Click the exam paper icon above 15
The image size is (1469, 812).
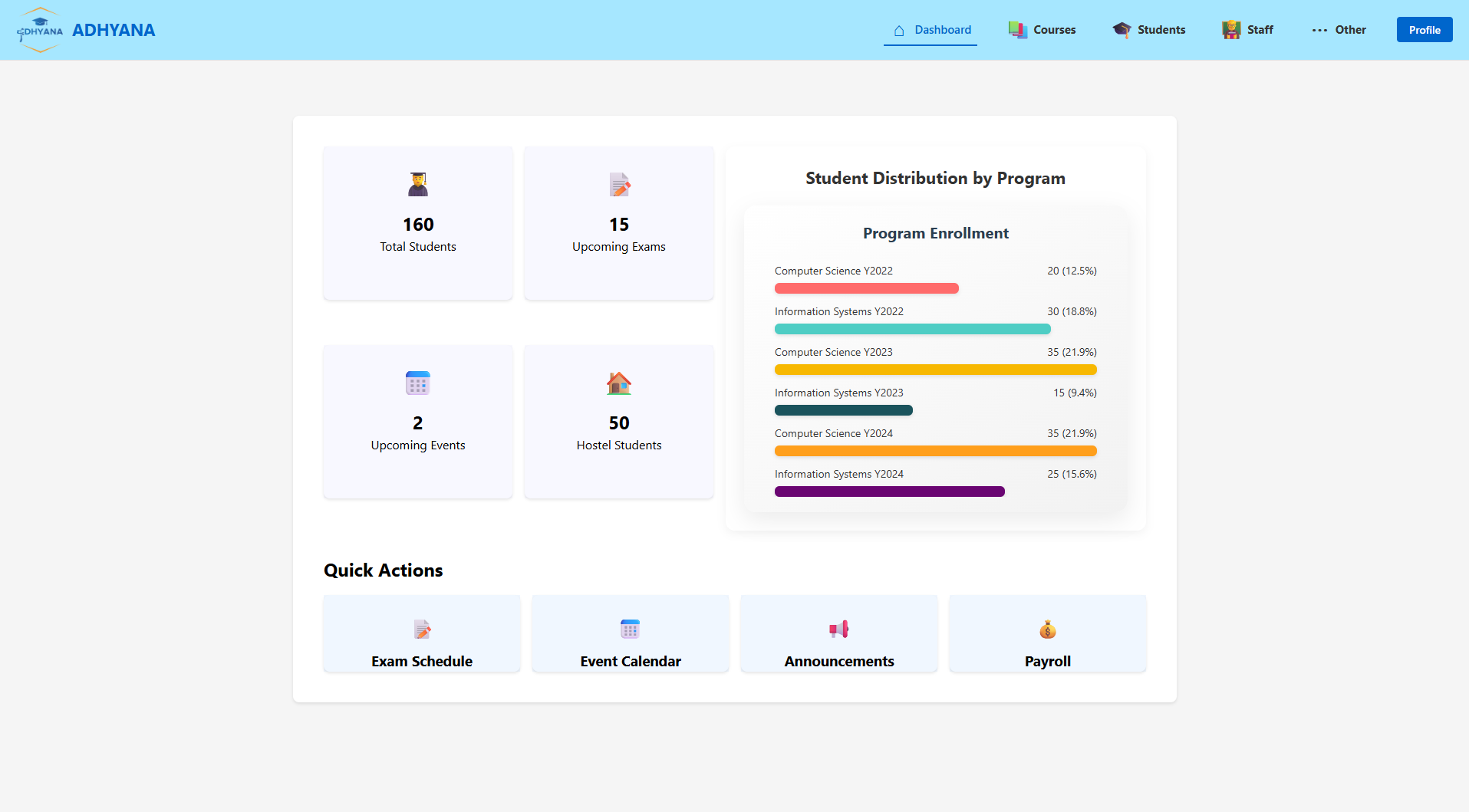[620, 185]
